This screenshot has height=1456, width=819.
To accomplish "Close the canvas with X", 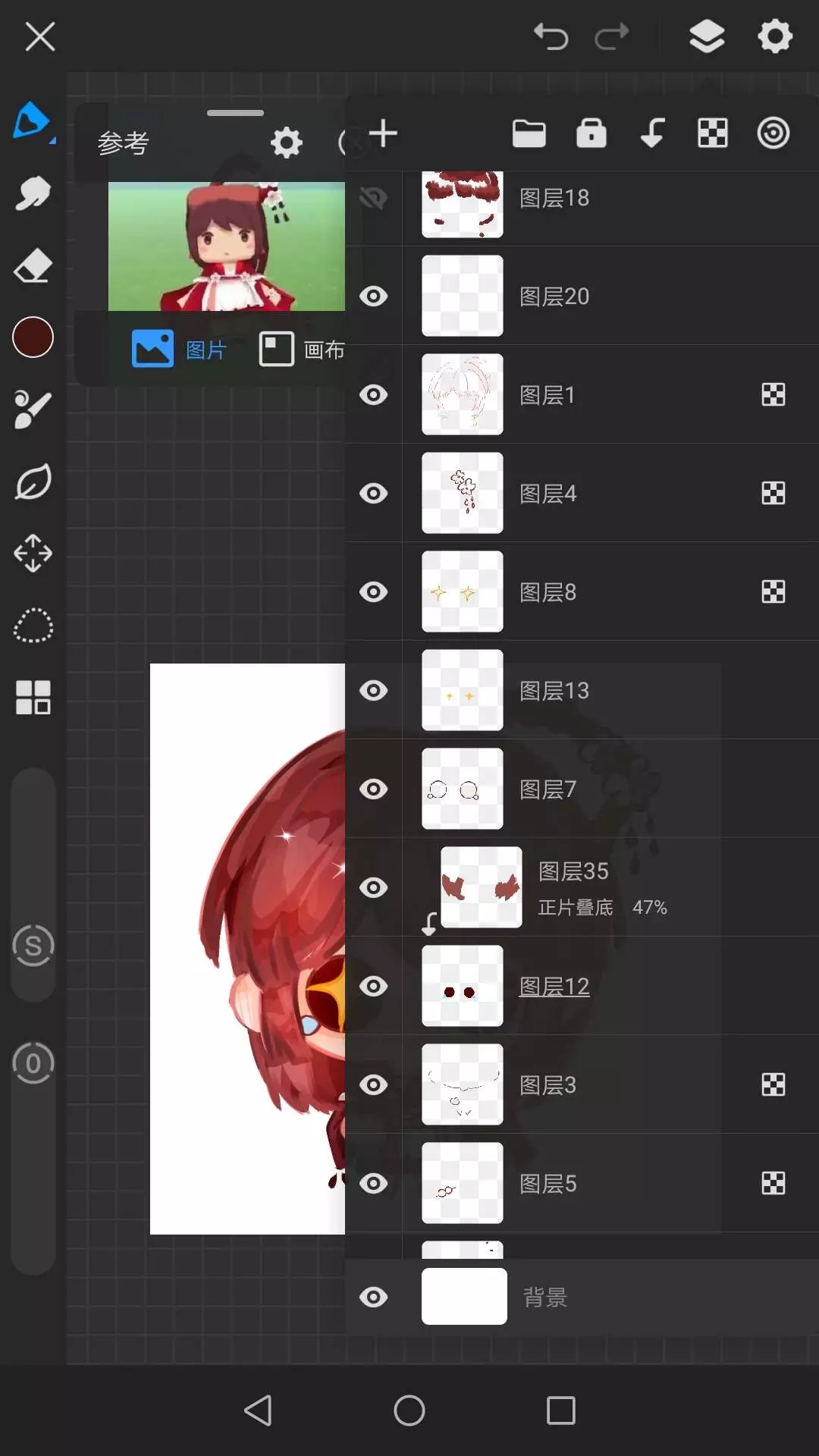I will click(39, 36).
